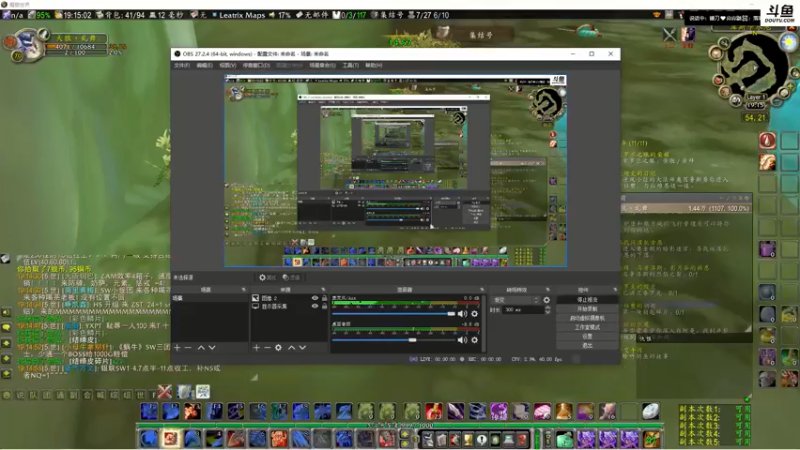Click the clock 19:15:02 in top bar
The image size is (800, 450).
[78, 15]
